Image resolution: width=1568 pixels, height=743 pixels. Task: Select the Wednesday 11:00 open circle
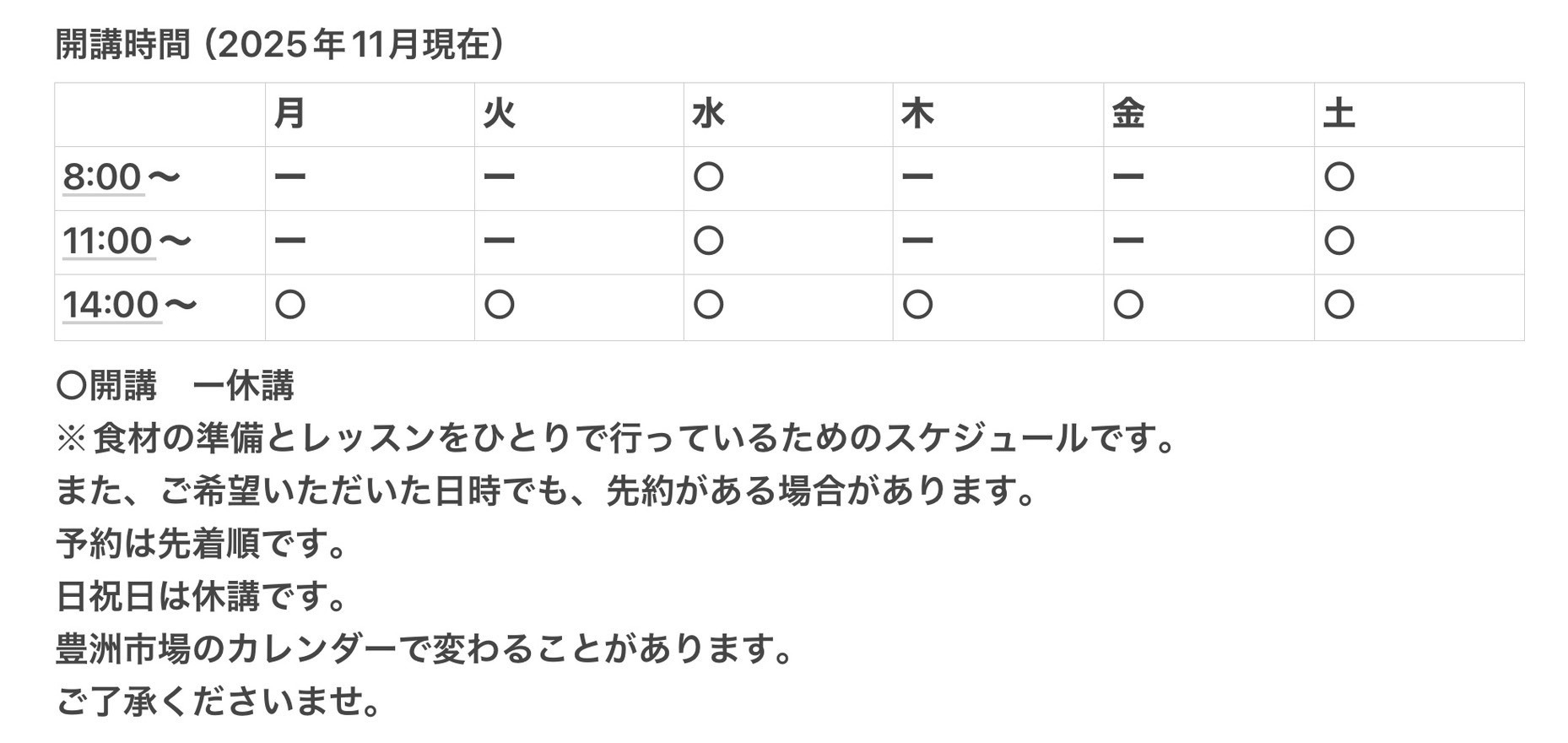(708, 241)
